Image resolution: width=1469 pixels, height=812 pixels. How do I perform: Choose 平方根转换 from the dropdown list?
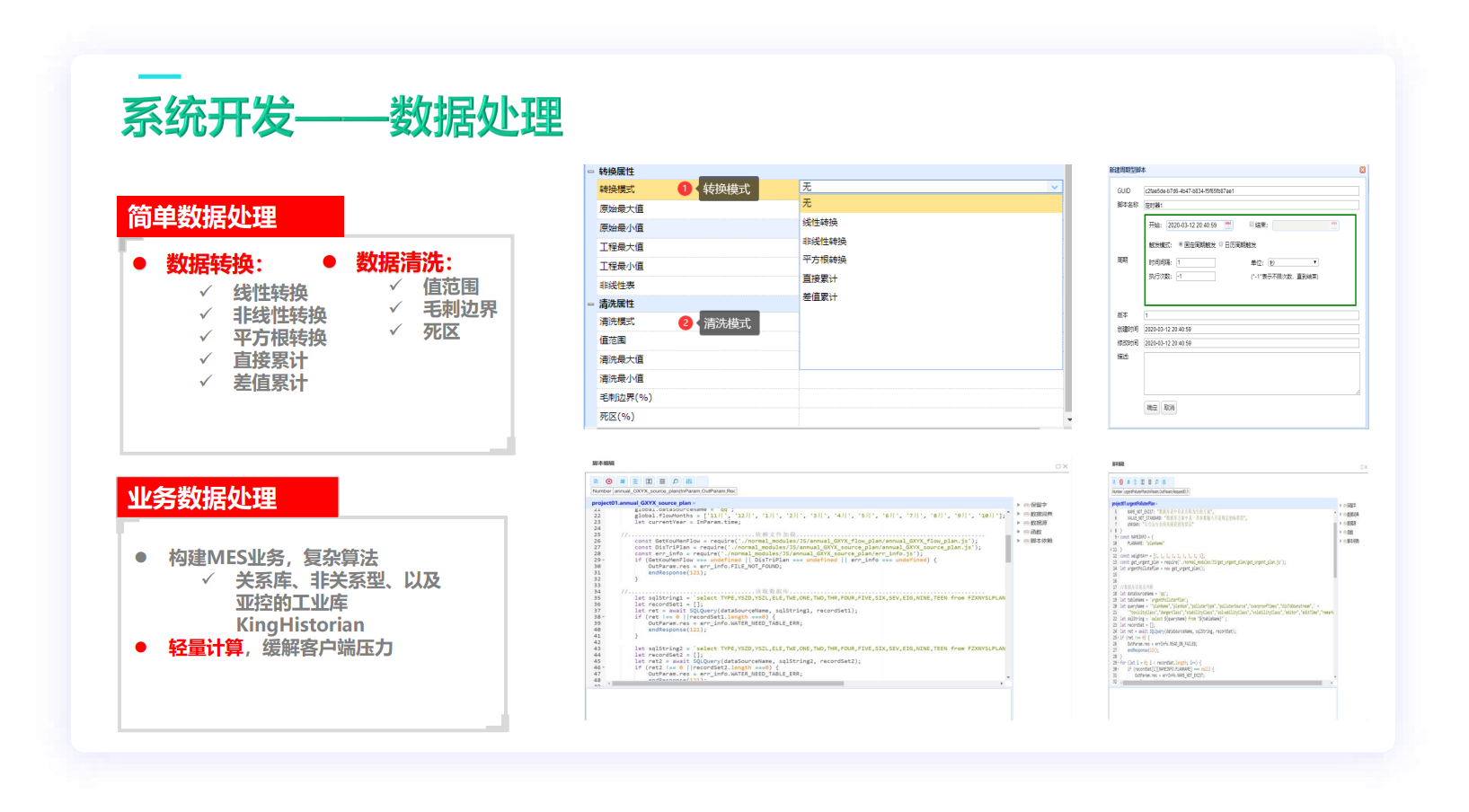click(x=824, y=260)
